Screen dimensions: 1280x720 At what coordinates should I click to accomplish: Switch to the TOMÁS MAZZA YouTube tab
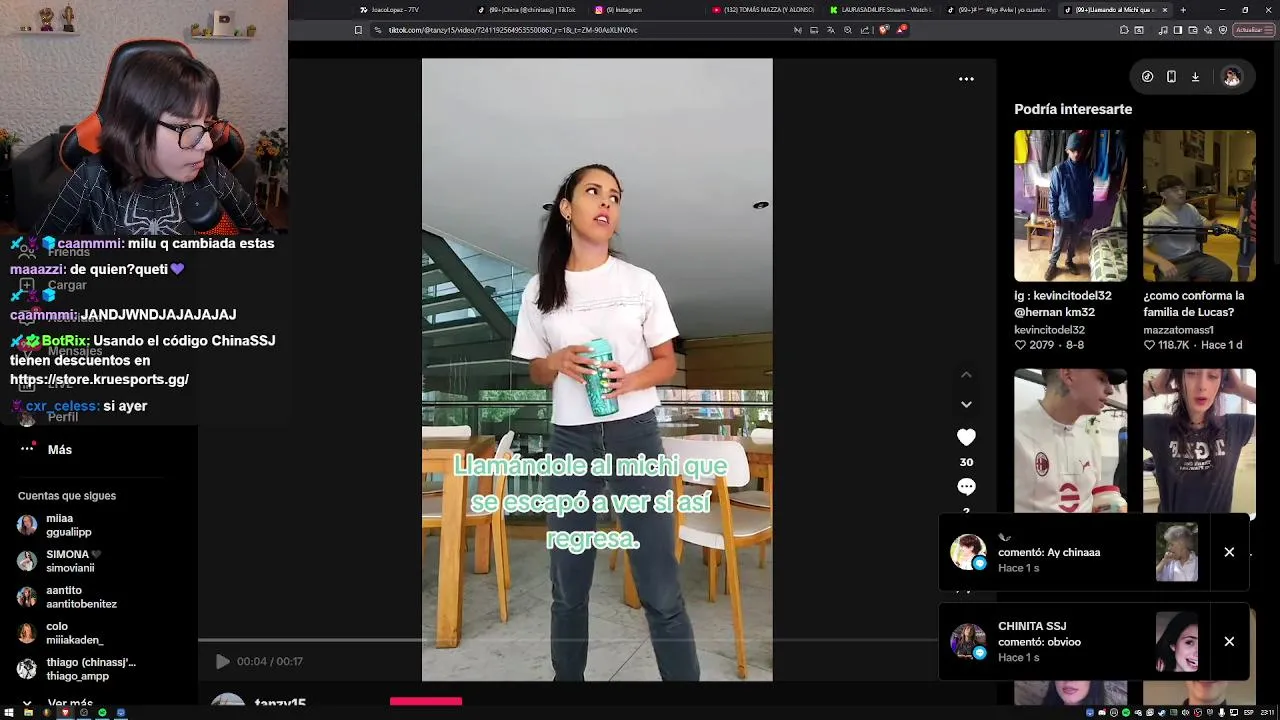pos(763,10)
